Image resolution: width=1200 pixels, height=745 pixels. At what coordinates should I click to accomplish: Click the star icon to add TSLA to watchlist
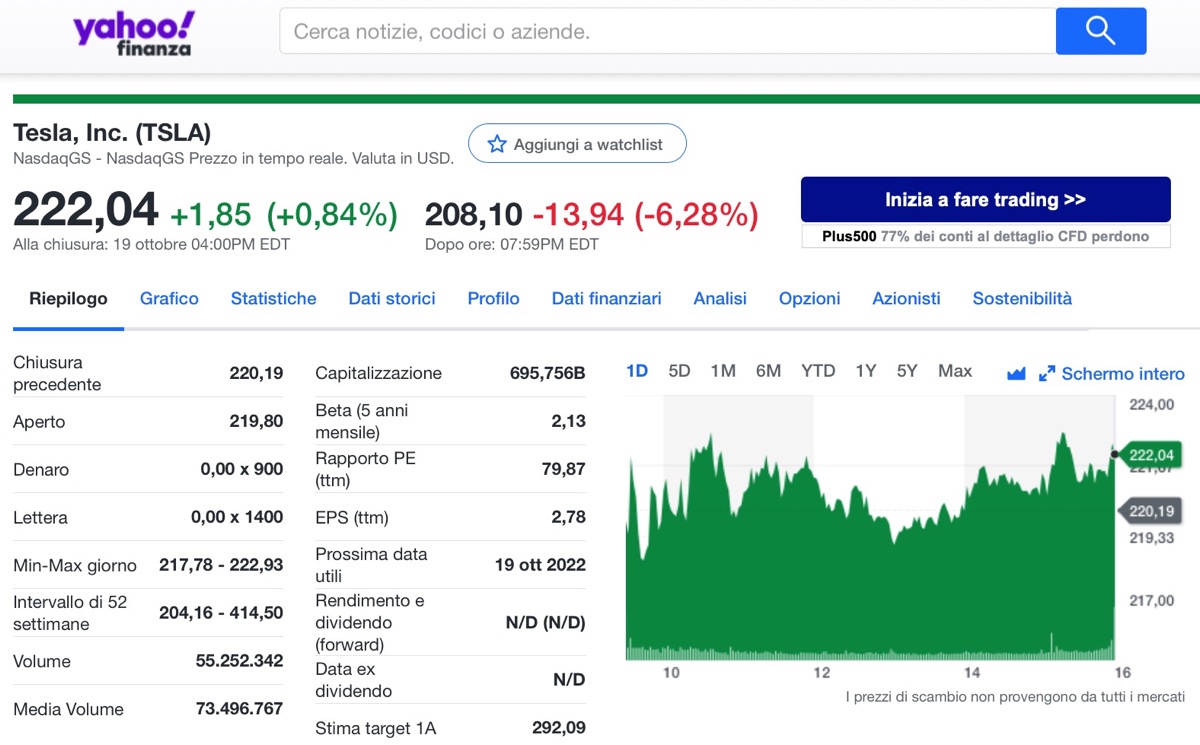coord(497,143)
